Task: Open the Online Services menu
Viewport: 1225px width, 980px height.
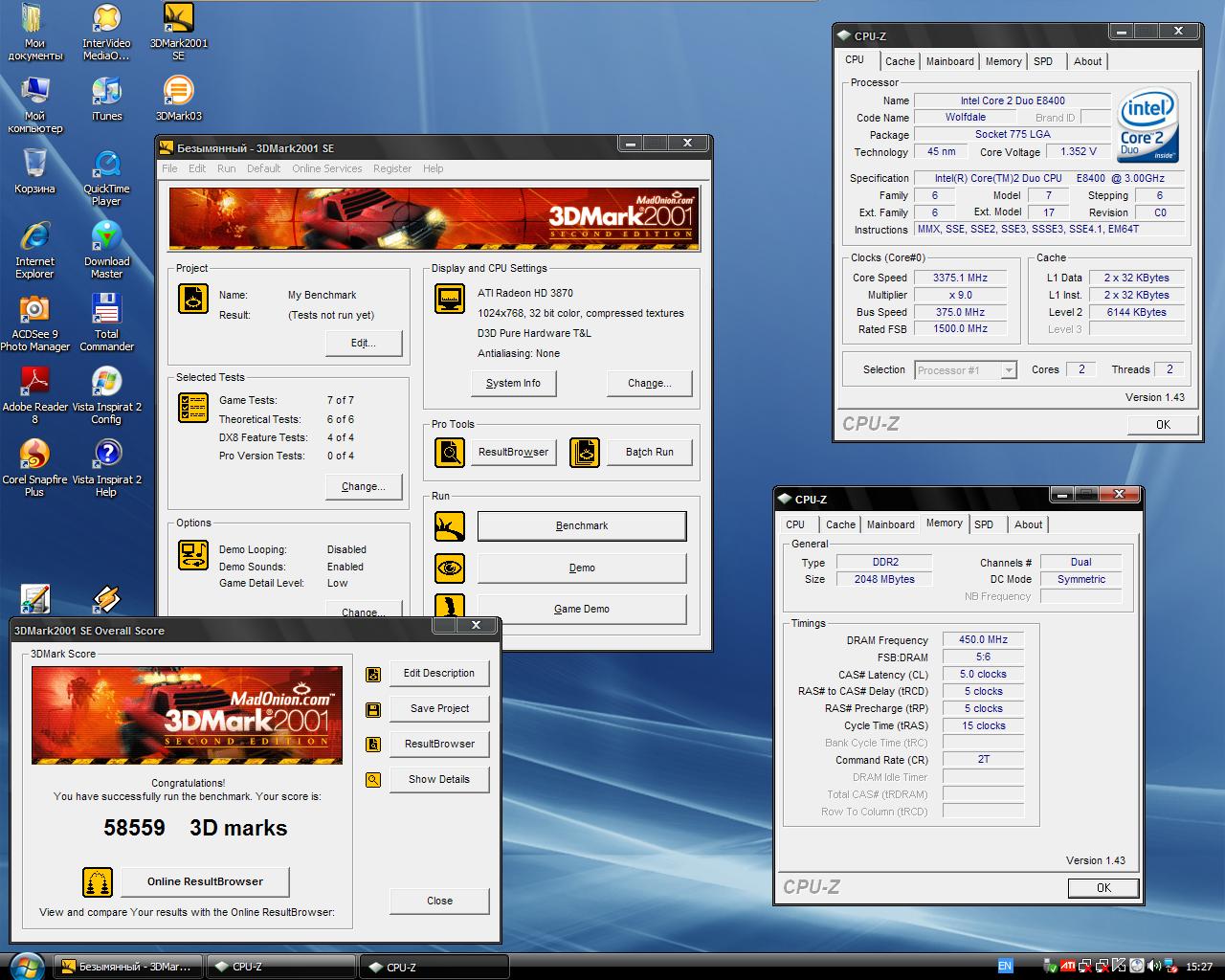Action: point(327,168)
